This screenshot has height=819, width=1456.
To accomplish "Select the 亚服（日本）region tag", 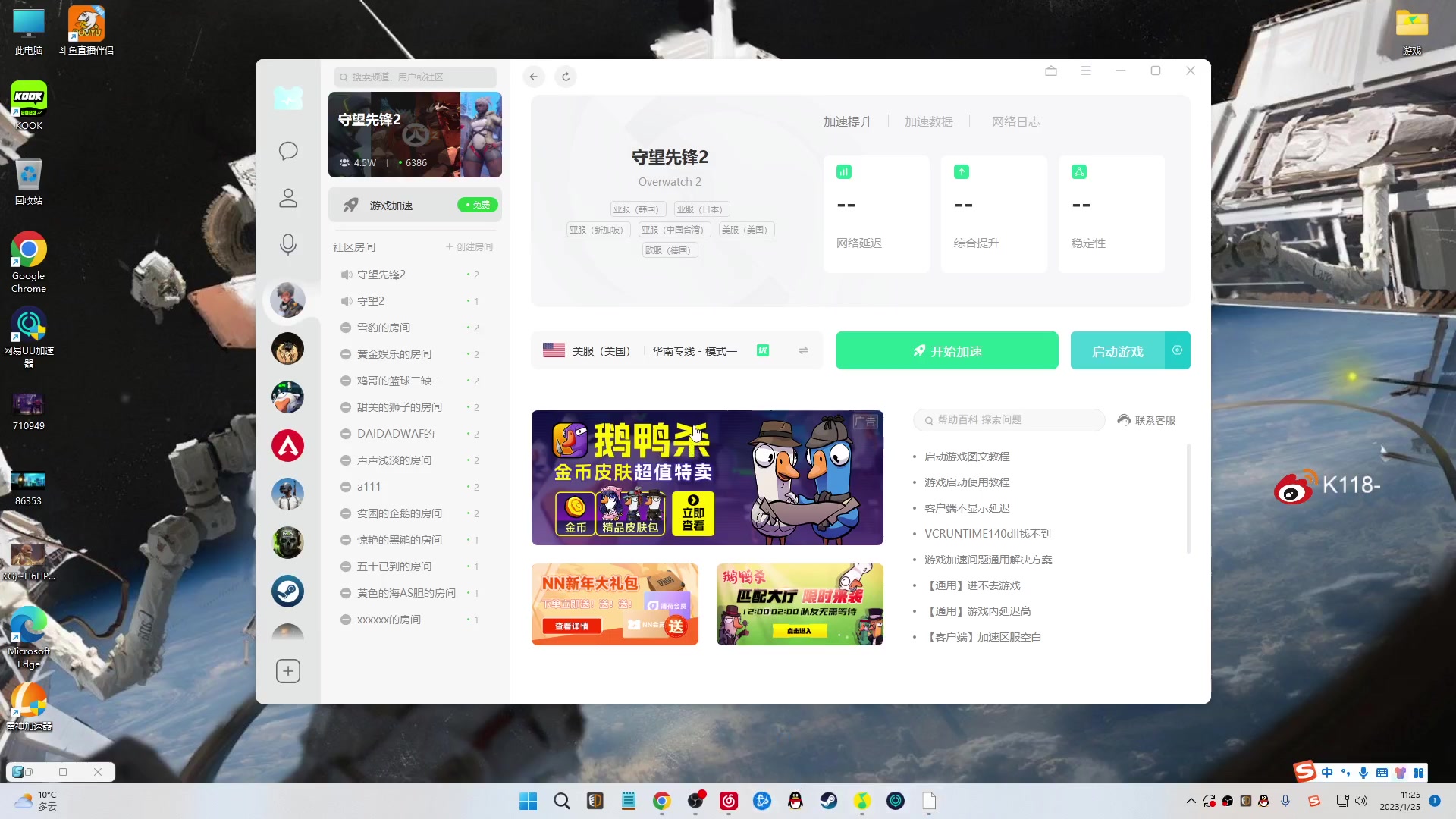I will click(701, 209).
